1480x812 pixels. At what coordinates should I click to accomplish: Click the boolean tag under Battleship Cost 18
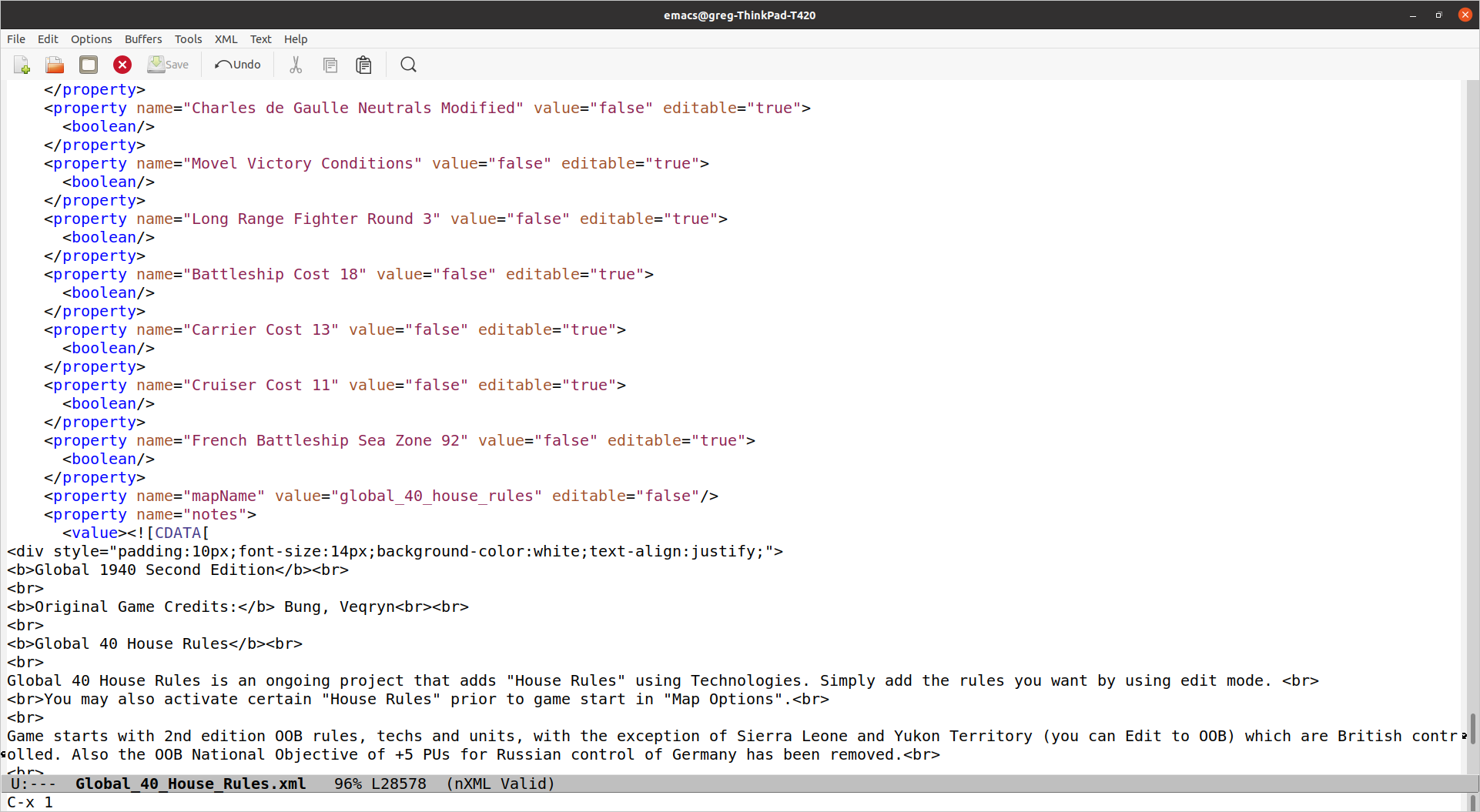point(109,292)
